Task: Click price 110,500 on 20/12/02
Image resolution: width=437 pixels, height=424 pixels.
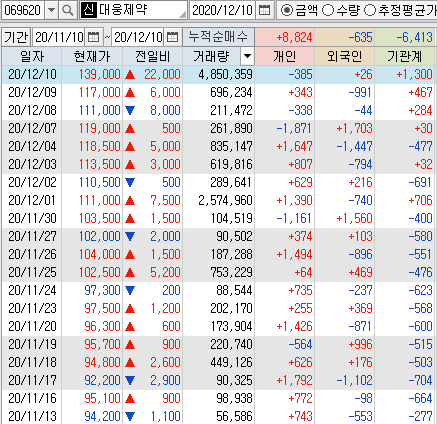Action: point(100,182)
